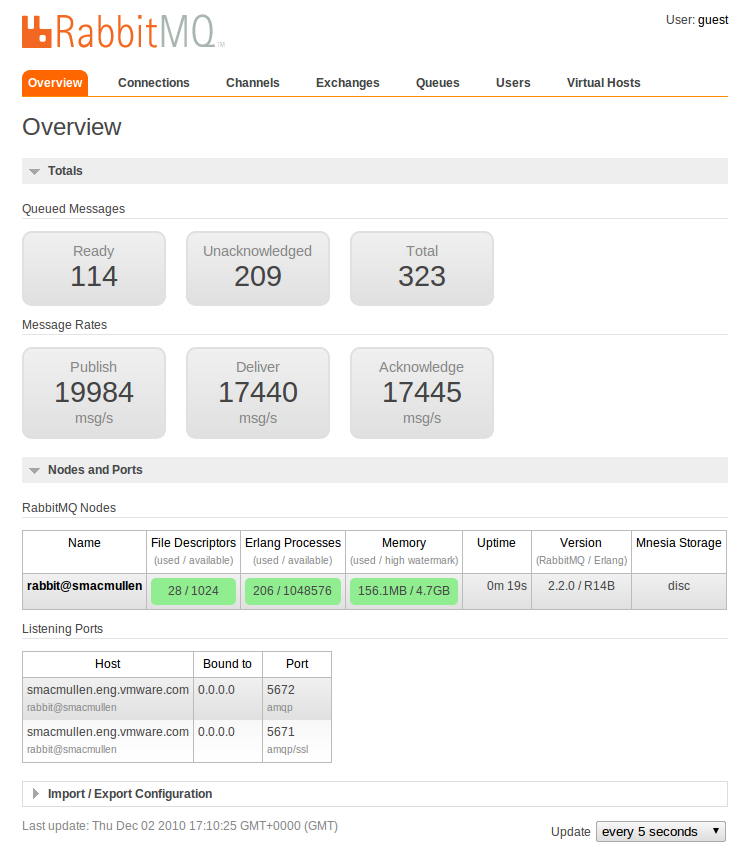This screenshot has height=850, width=750.
Task: Click the 156.1MB / 4.7GB memory bar
Action: pyautogui.click(x=404, y=591)
